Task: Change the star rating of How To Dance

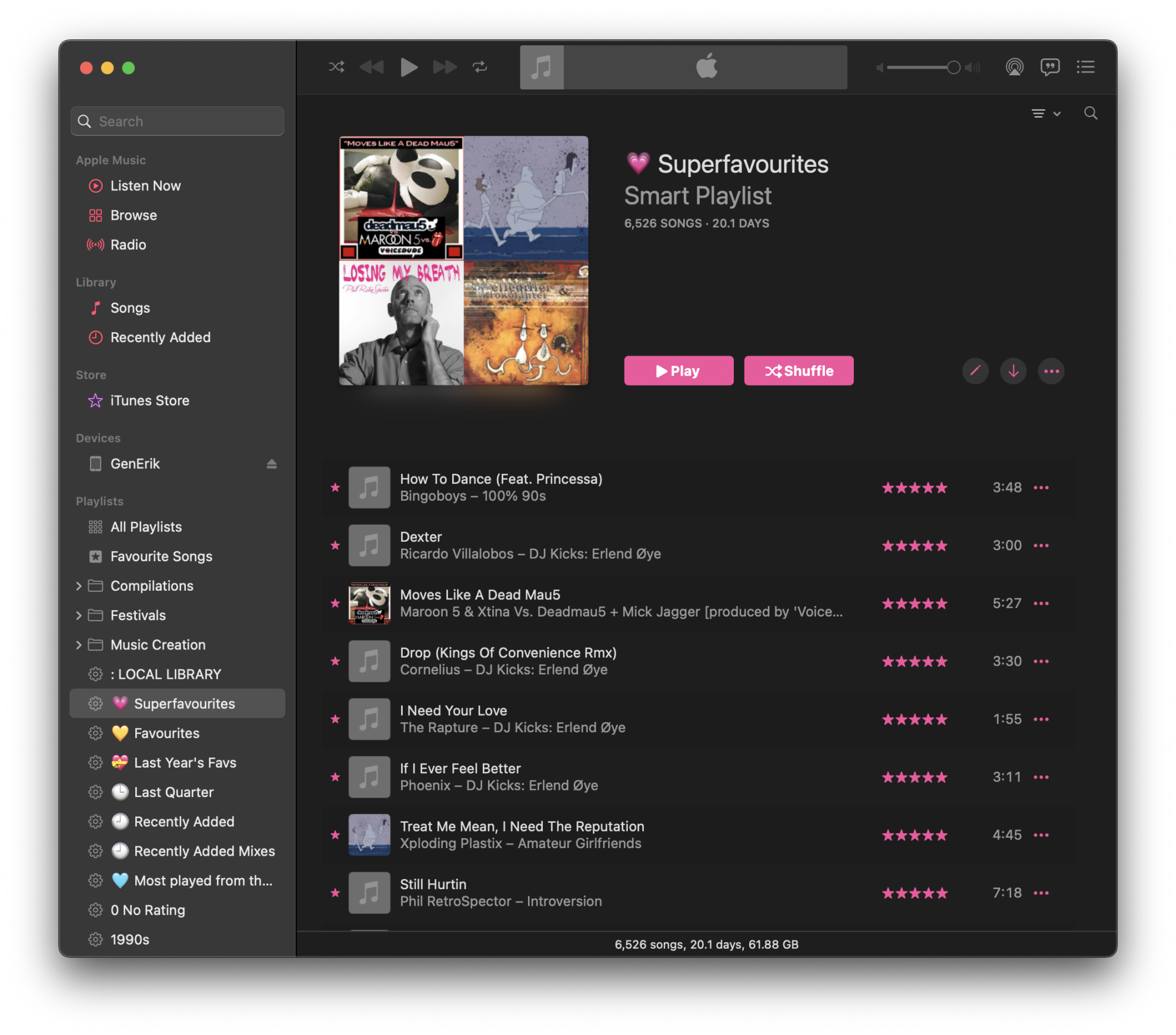Action: pyautogui.click(x=915, y=488)
